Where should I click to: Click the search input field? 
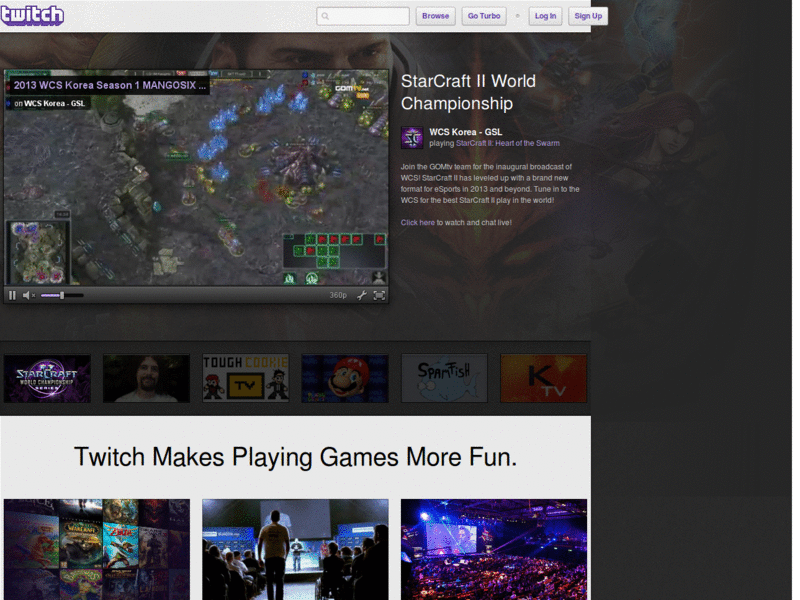coord(363,16)
